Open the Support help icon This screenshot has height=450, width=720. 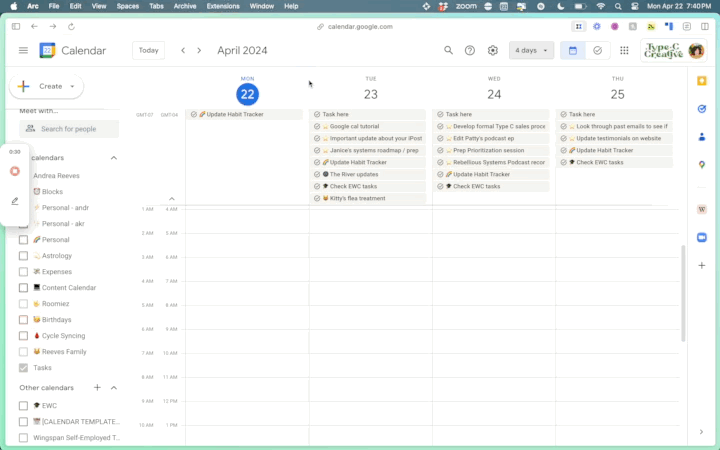click(x=470, y=50)
